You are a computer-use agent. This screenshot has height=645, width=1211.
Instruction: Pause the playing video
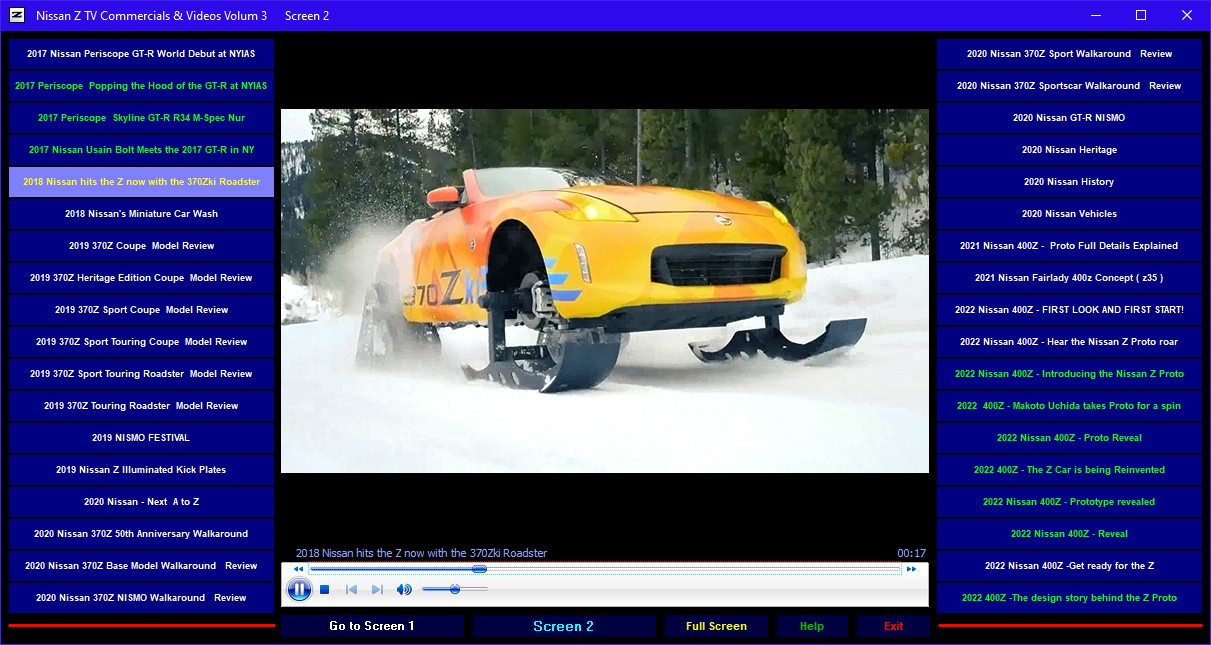299,589
